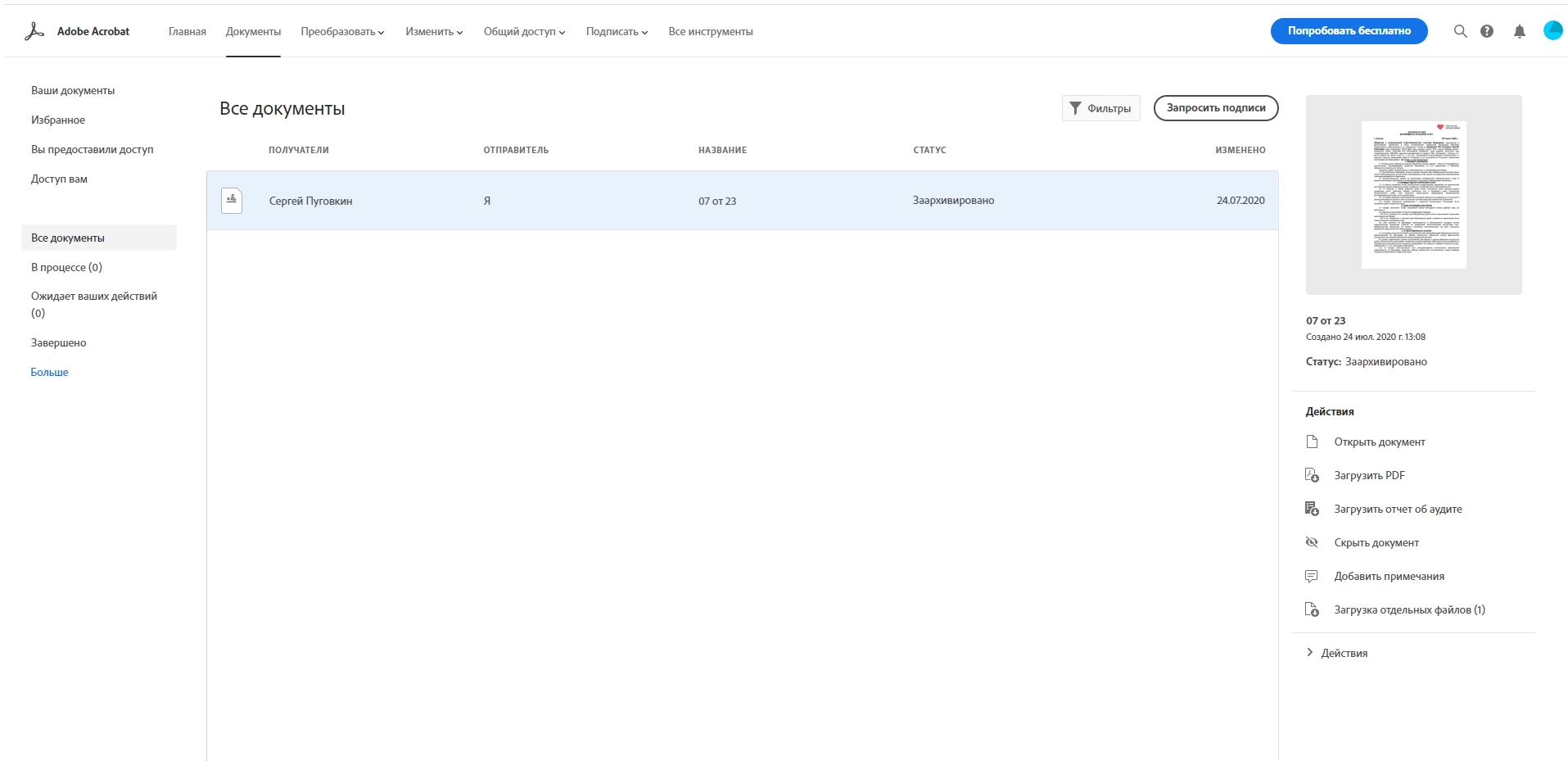Screen dimensions: 1568x761
Task: Click document name 07 от 23 in table
Action: (x=717, y=201)
